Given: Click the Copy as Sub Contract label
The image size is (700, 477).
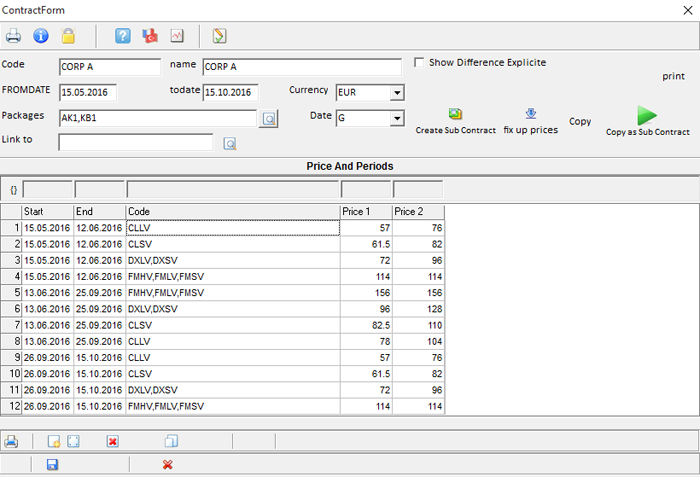Looking at the screenshot, I should pyautogui.click(x=647, y=132).
